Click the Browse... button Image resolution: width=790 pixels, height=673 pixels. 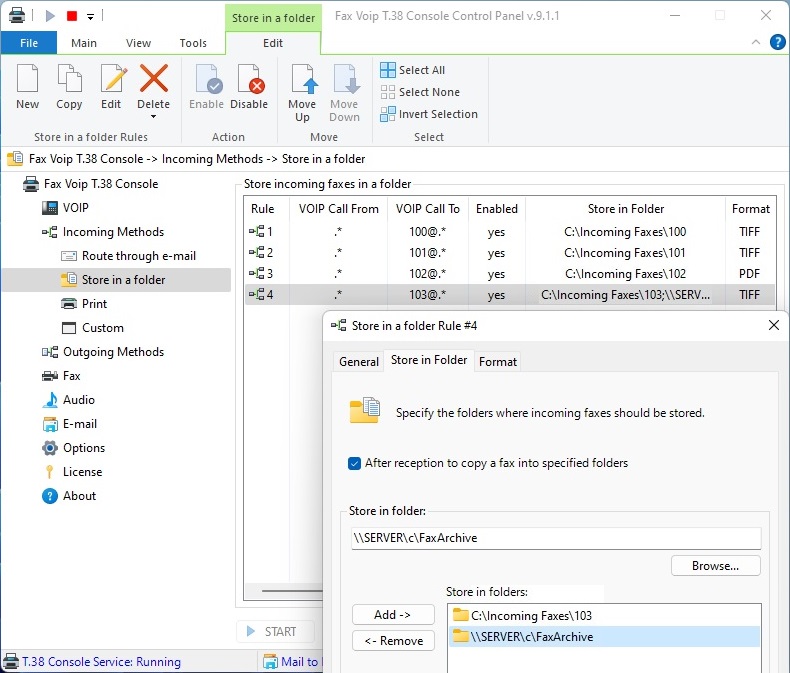tap(715, 566)
